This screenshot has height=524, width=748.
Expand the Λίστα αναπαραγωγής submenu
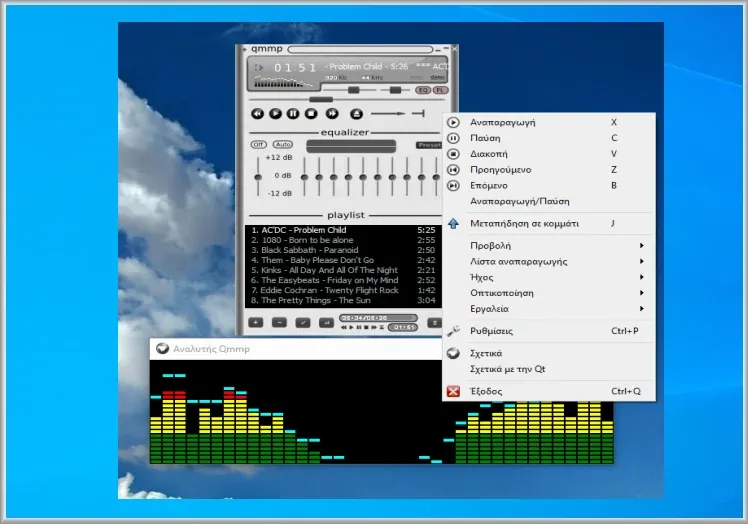[x=549, y=261]
